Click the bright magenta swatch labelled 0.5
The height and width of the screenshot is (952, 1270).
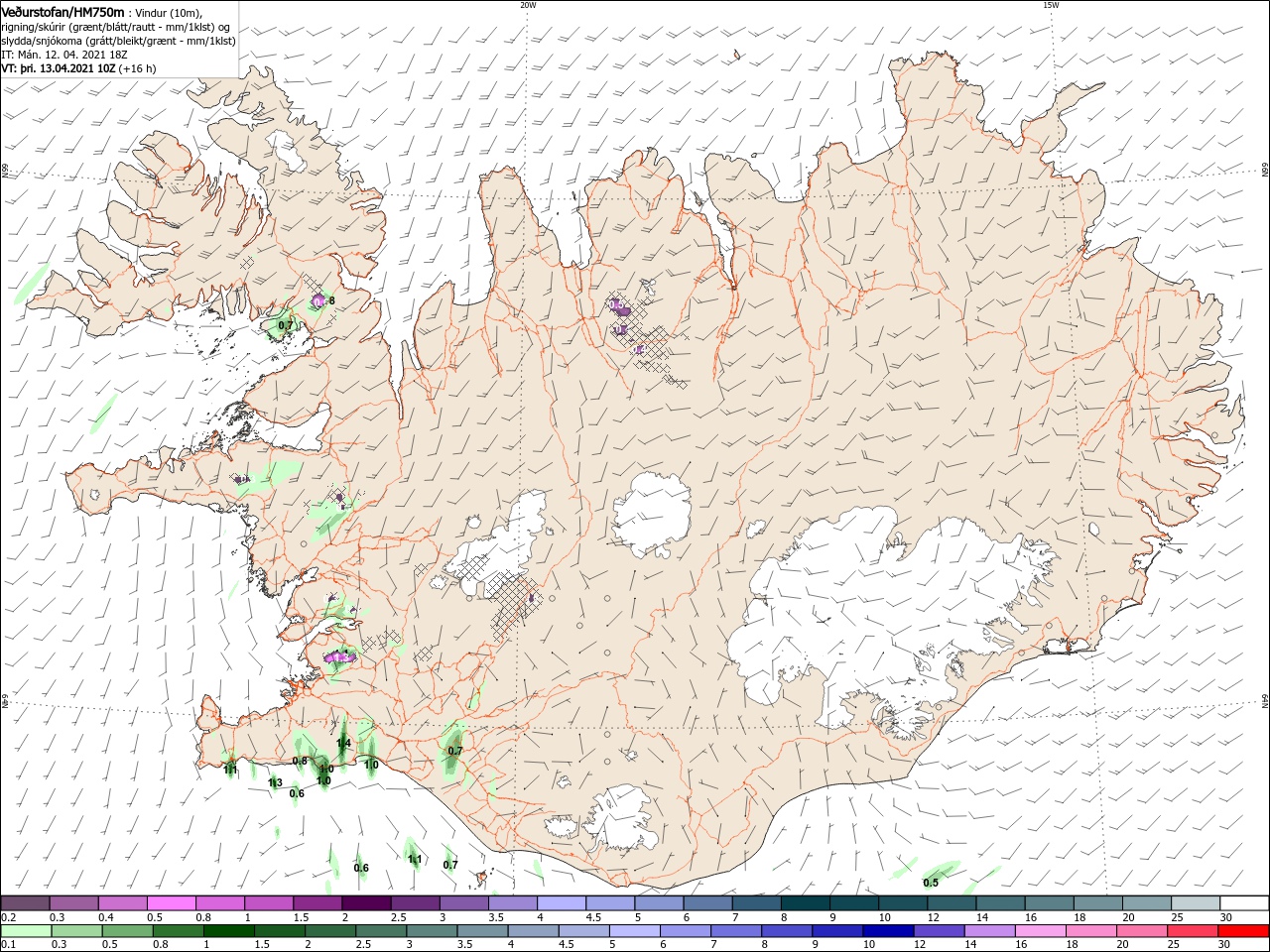[x=171, y=902]
